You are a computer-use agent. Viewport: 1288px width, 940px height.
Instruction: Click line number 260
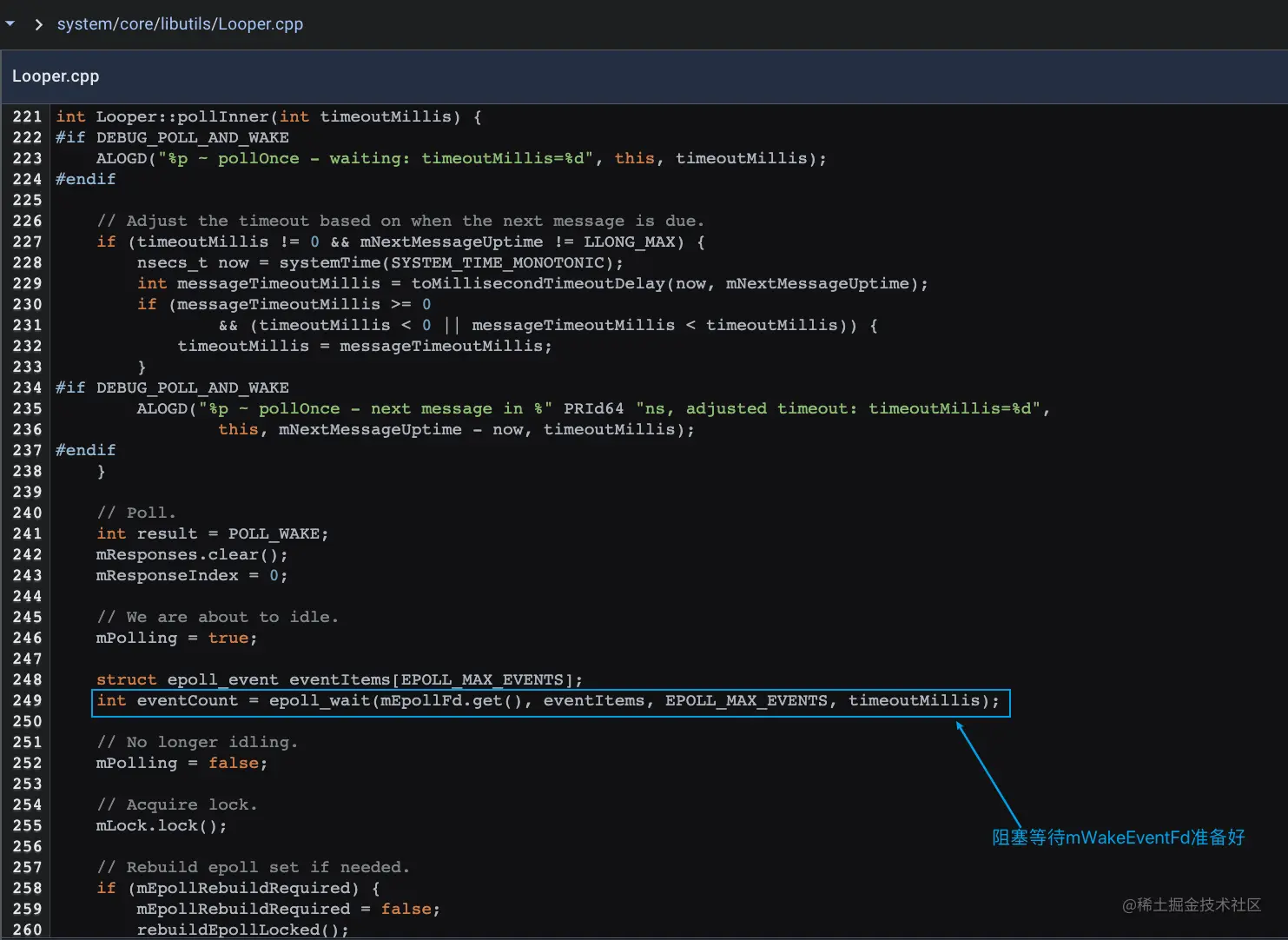(27, 930)
